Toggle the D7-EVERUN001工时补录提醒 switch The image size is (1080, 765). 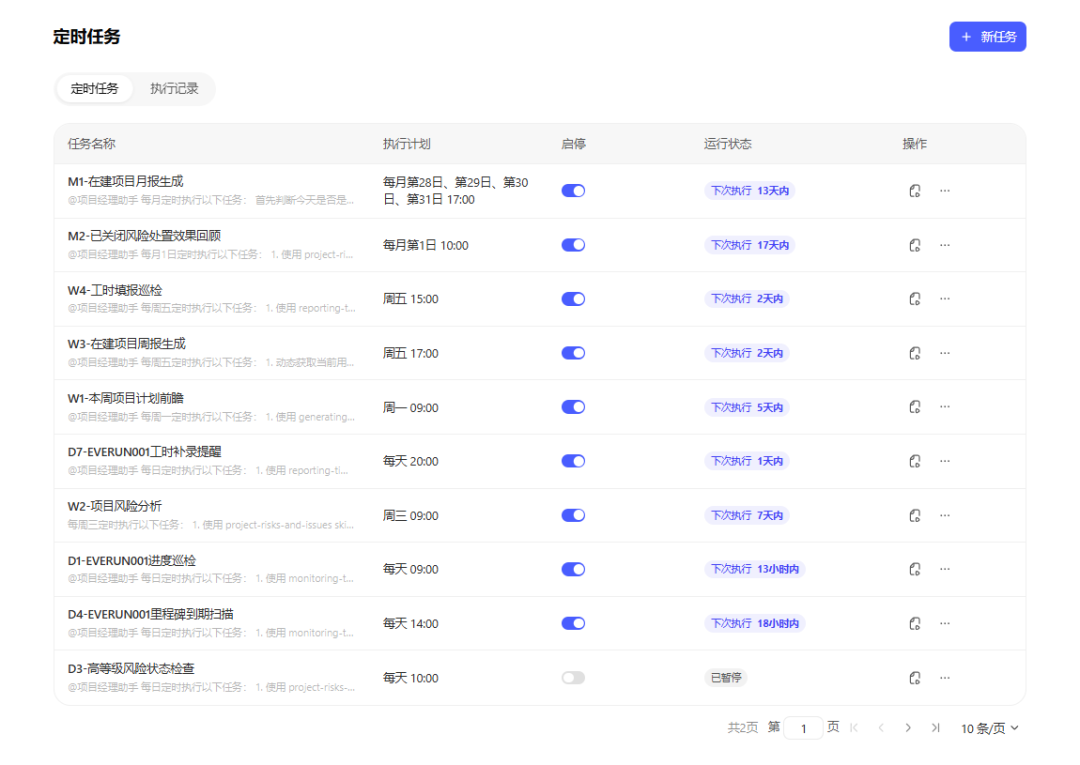(573, 461)
